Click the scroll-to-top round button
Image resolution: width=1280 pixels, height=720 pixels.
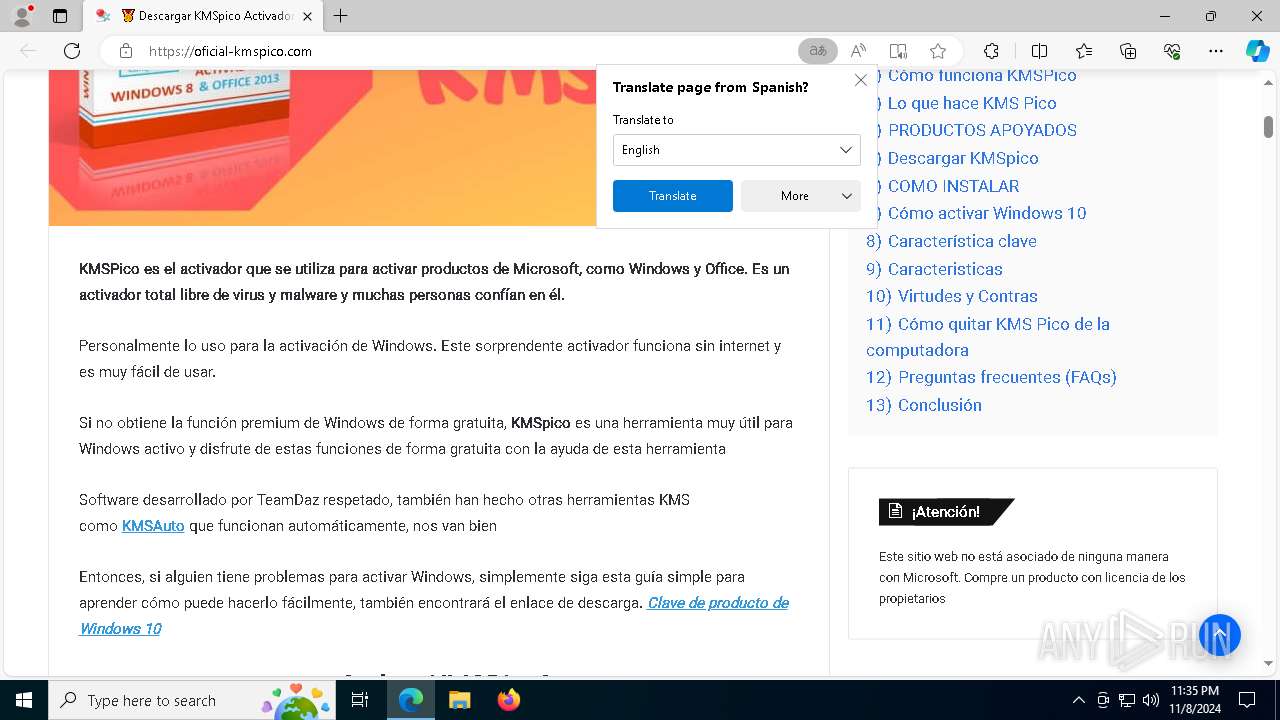1219,635
